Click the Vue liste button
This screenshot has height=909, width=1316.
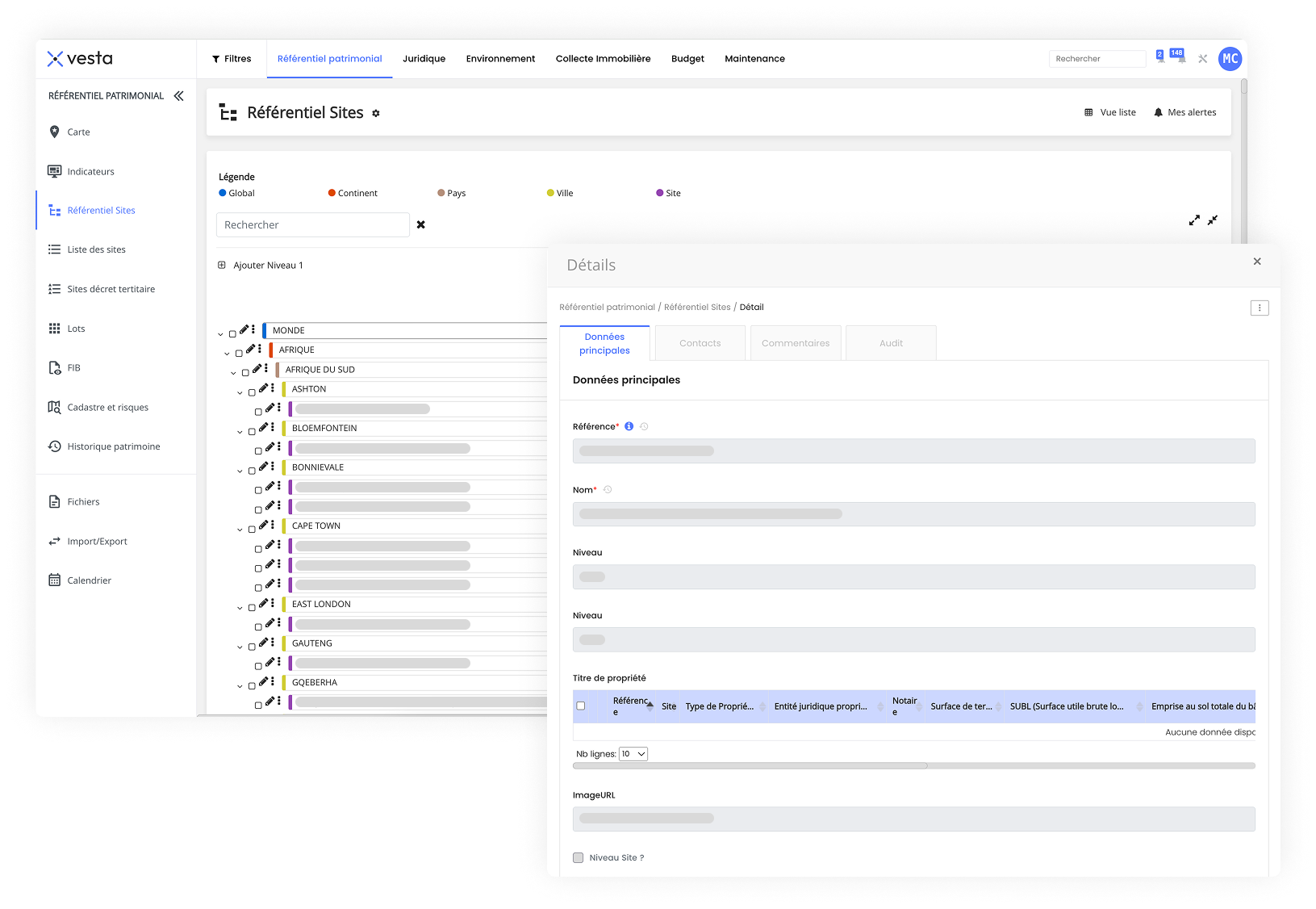click(x=1110, y=113)
